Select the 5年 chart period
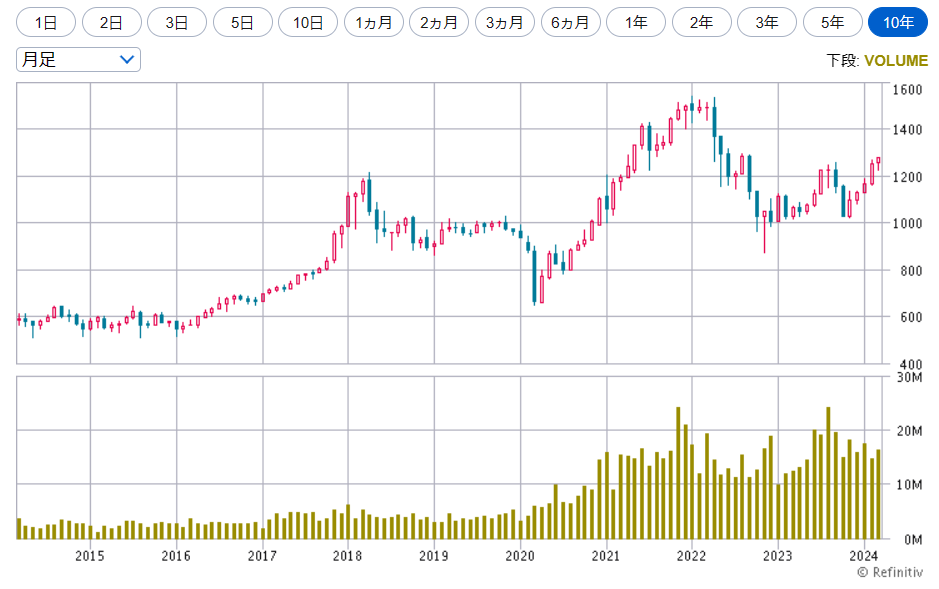The image size is (939, 589). (833, 22)
